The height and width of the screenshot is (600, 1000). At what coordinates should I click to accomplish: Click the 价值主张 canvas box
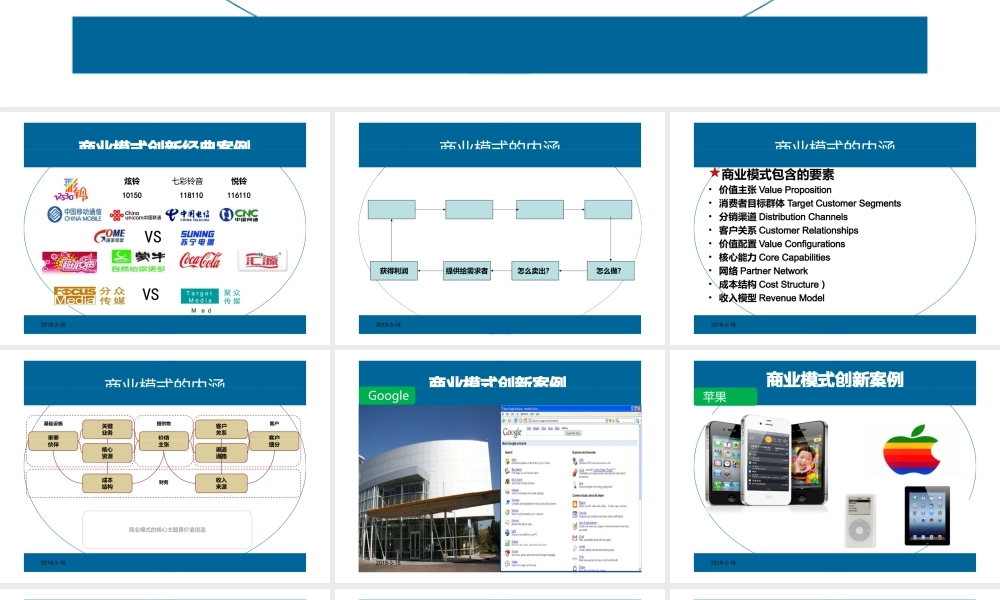click(x=164, y=441)
